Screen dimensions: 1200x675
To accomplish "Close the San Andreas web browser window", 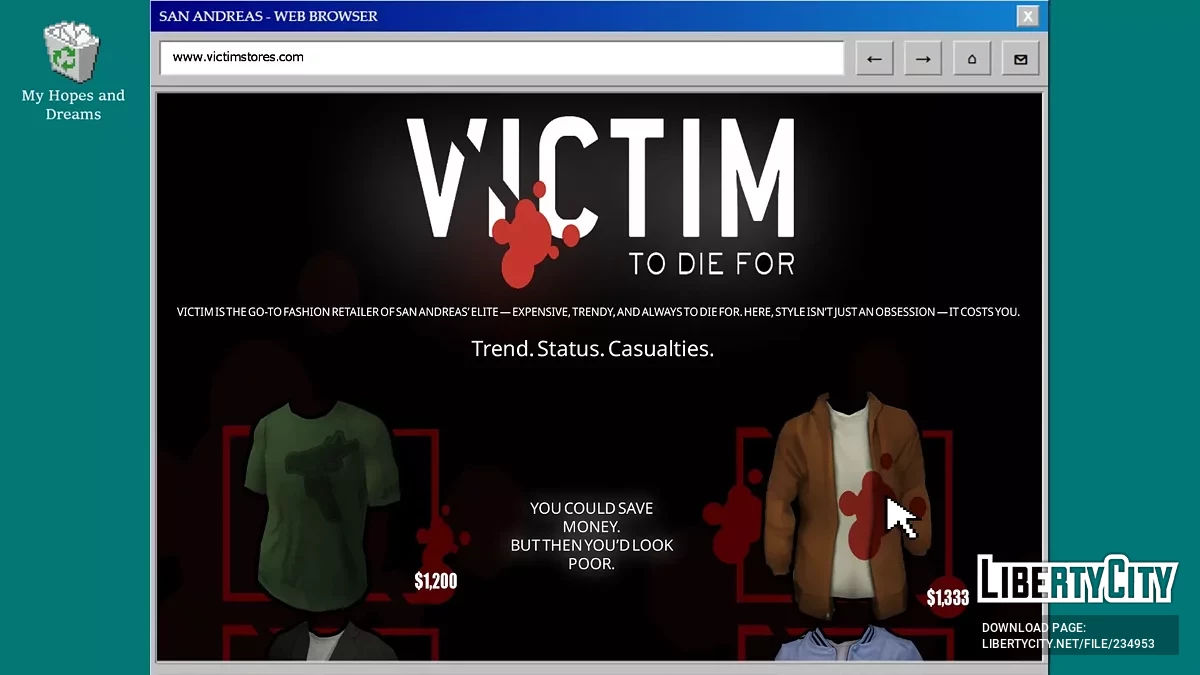I will (x=1027, y=16).
